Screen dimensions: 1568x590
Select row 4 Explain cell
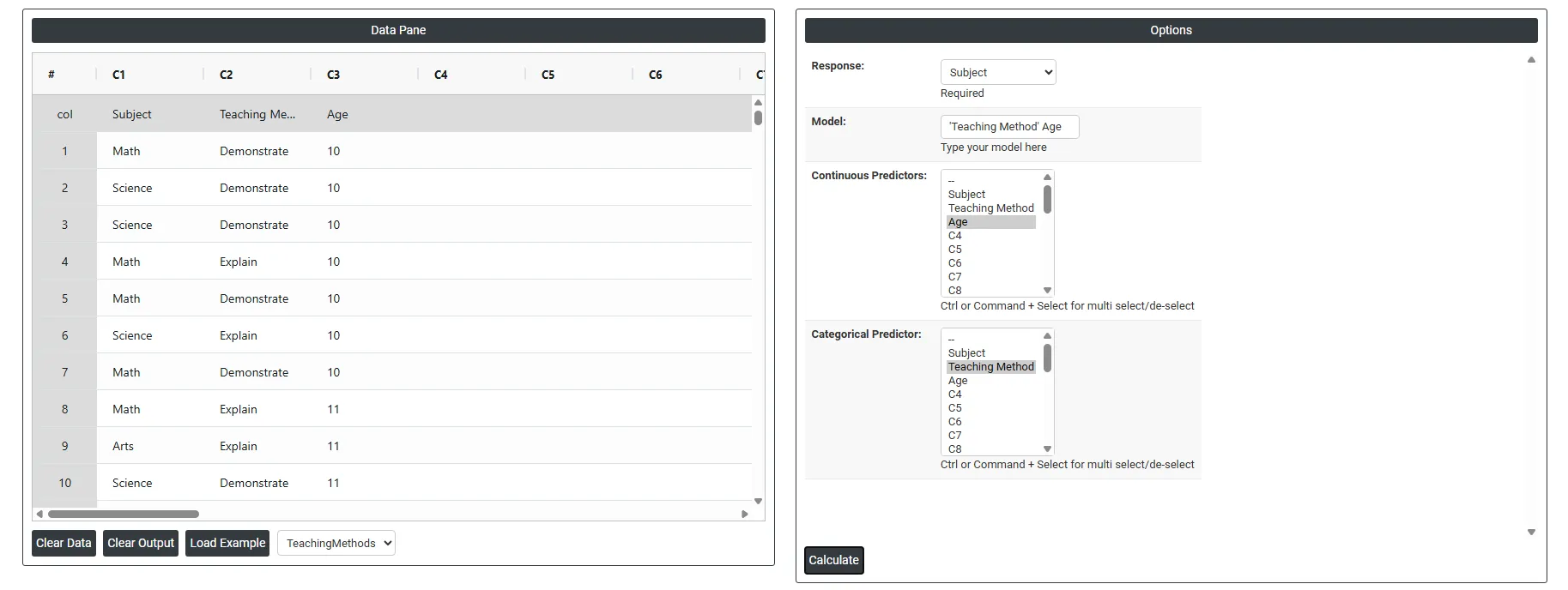pyautogui.click(x=257, y=262)
